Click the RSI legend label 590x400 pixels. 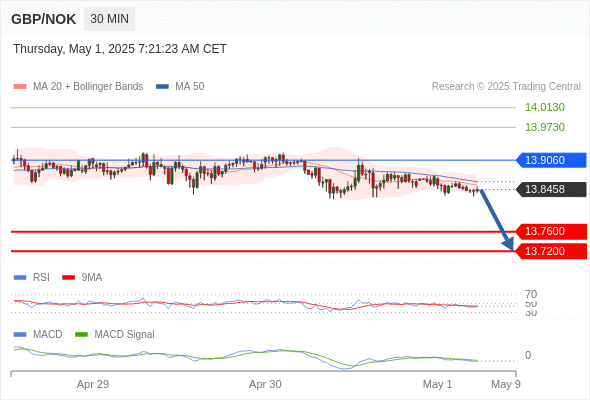[41, 278]
